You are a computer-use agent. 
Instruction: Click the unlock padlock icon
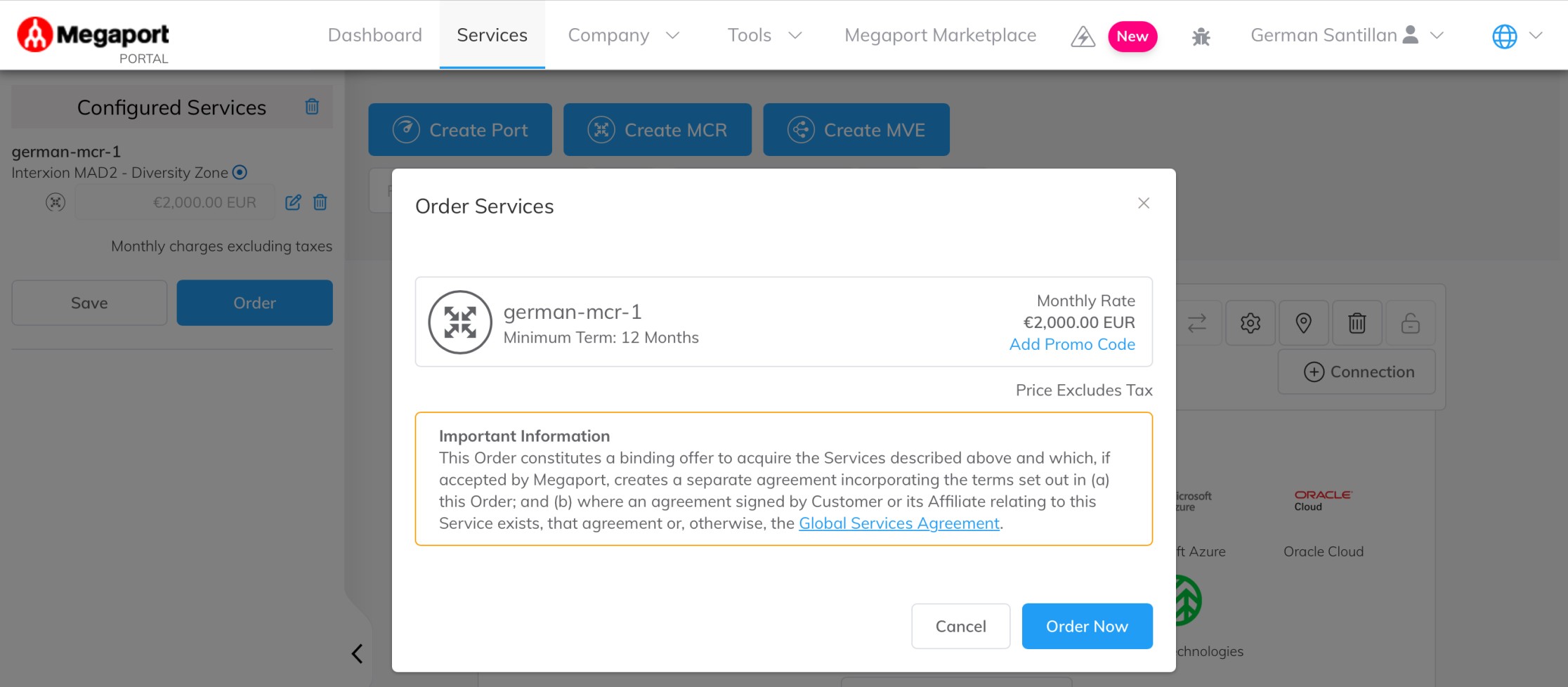pos(1410,323)
